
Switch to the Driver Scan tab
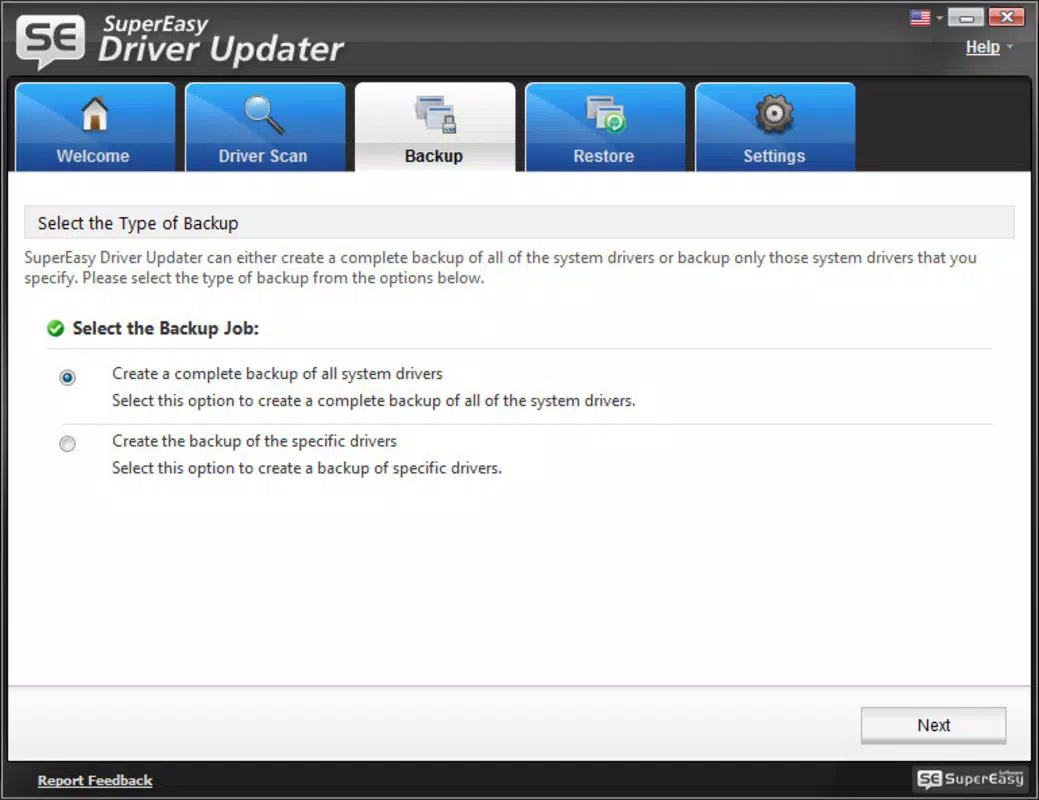click(265, 127)
